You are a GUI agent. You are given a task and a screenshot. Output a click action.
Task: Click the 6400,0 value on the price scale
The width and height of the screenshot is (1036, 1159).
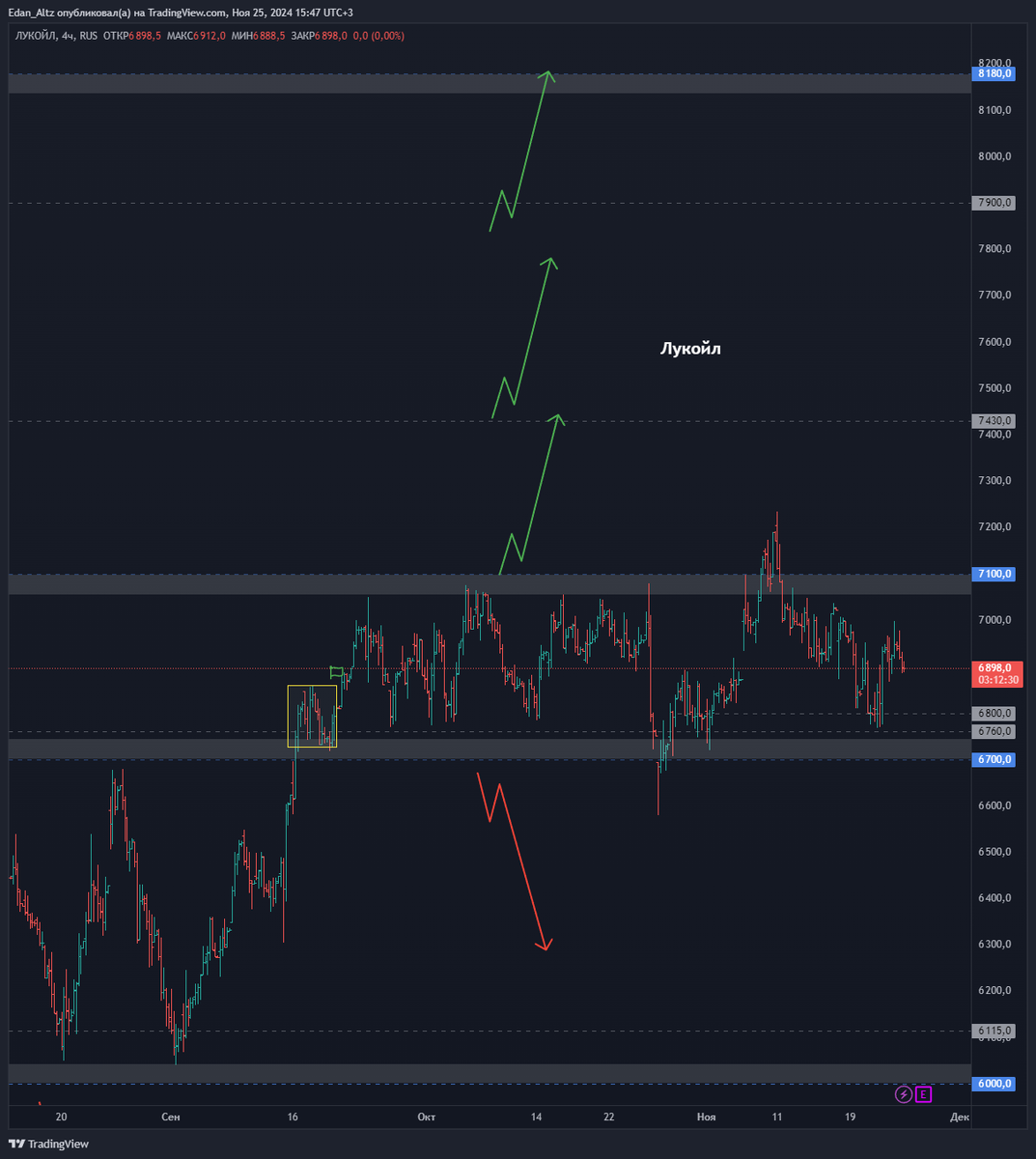coord(994,898)
